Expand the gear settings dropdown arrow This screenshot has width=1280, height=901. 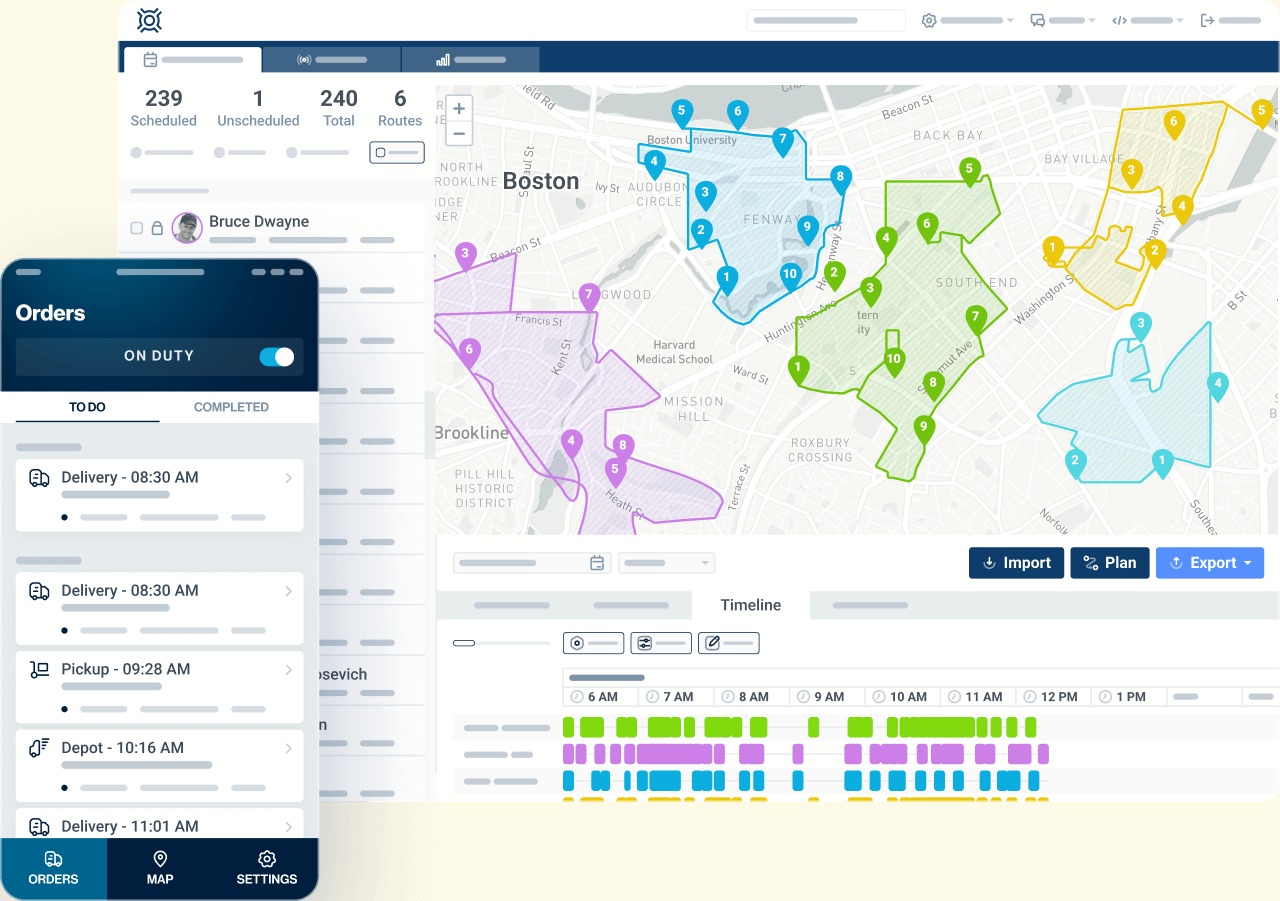(x=1010, y=21)
